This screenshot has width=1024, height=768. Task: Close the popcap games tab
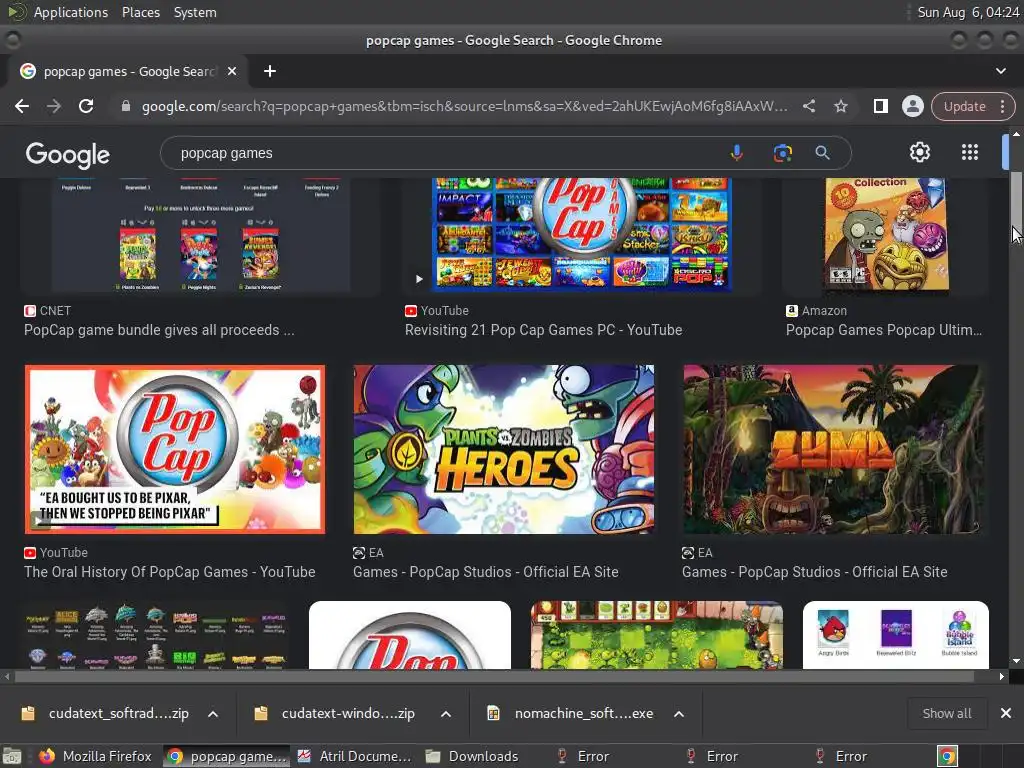click(232, 71)
